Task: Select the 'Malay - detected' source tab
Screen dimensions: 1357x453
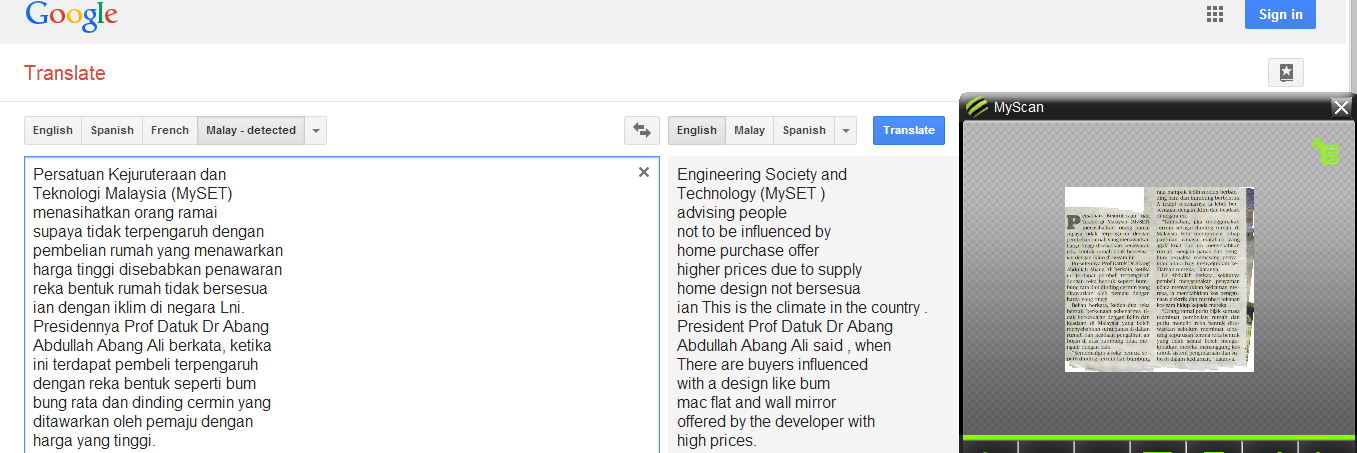Action: [251, 130]
